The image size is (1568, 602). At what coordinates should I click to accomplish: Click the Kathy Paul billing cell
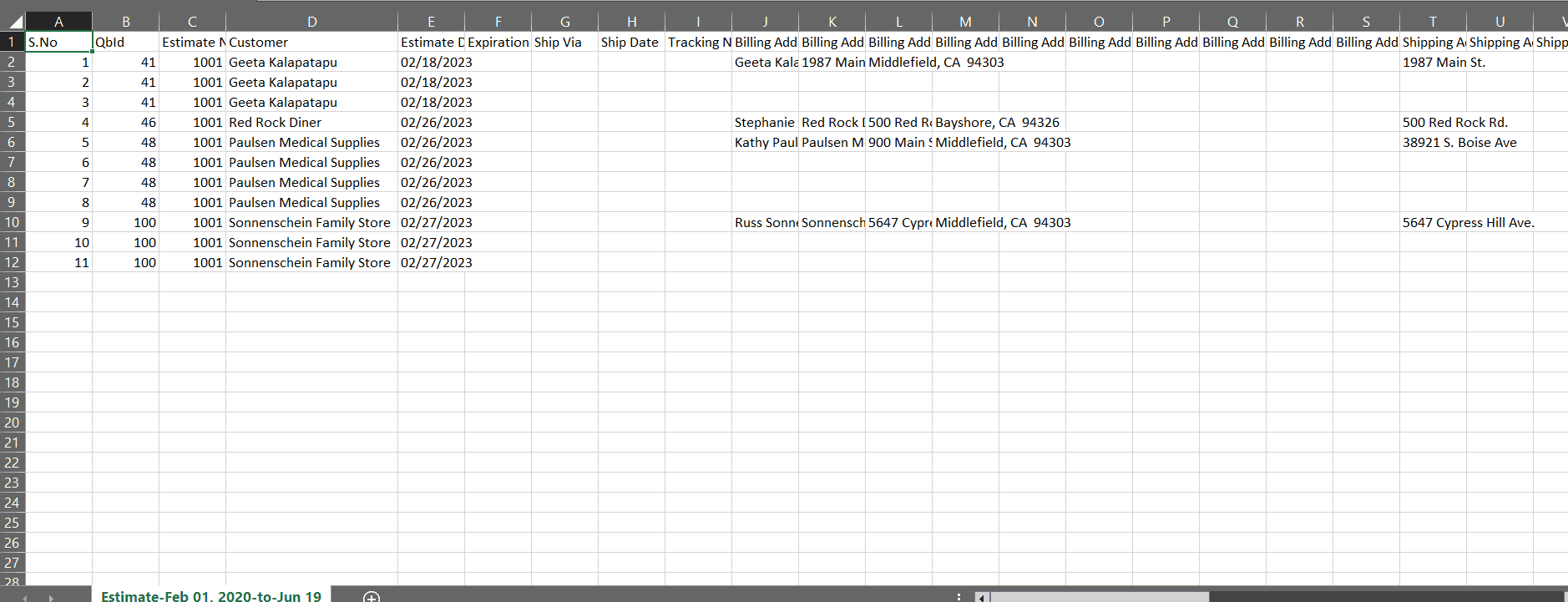click(x=766, y=142)
